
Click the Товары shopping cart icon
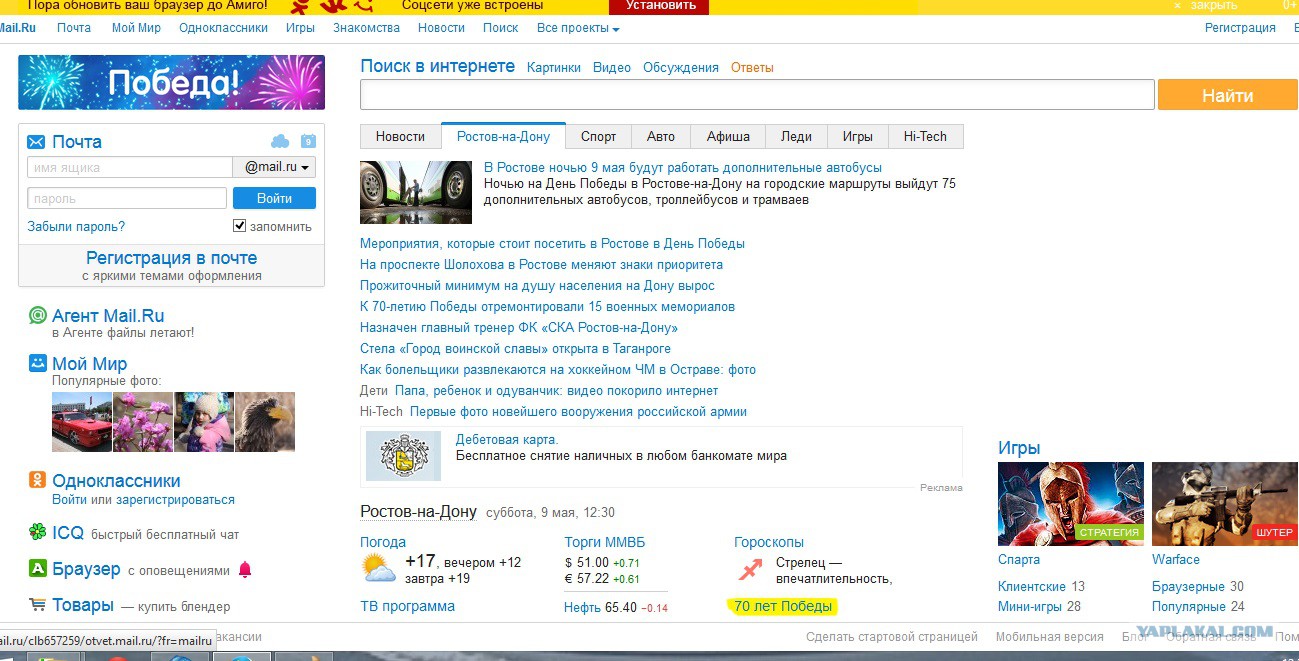coord(37,604)
